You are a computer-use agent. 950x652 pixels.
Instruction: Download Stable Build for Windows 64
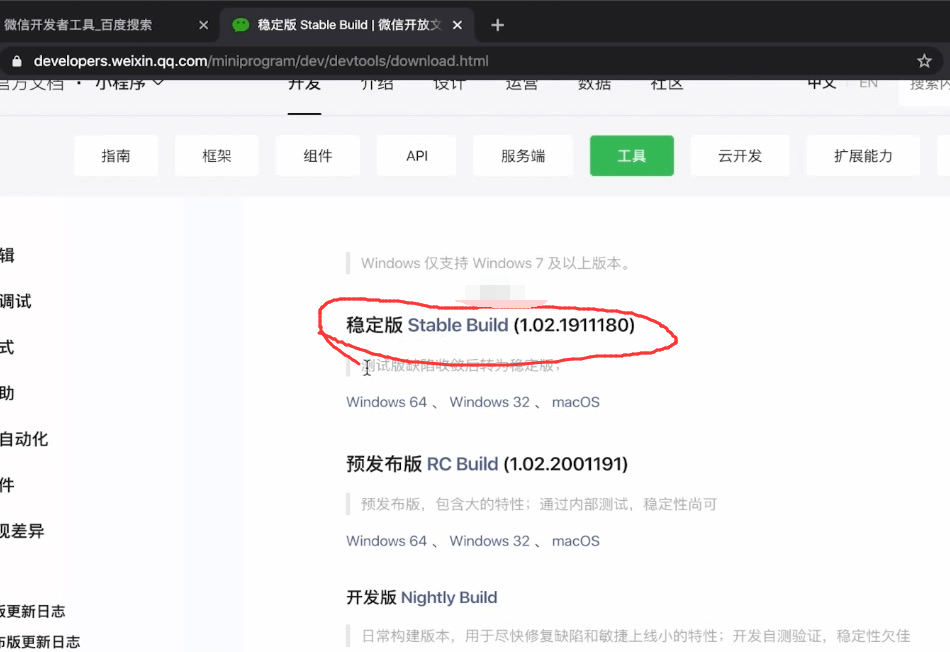click(x=387, y=402)
